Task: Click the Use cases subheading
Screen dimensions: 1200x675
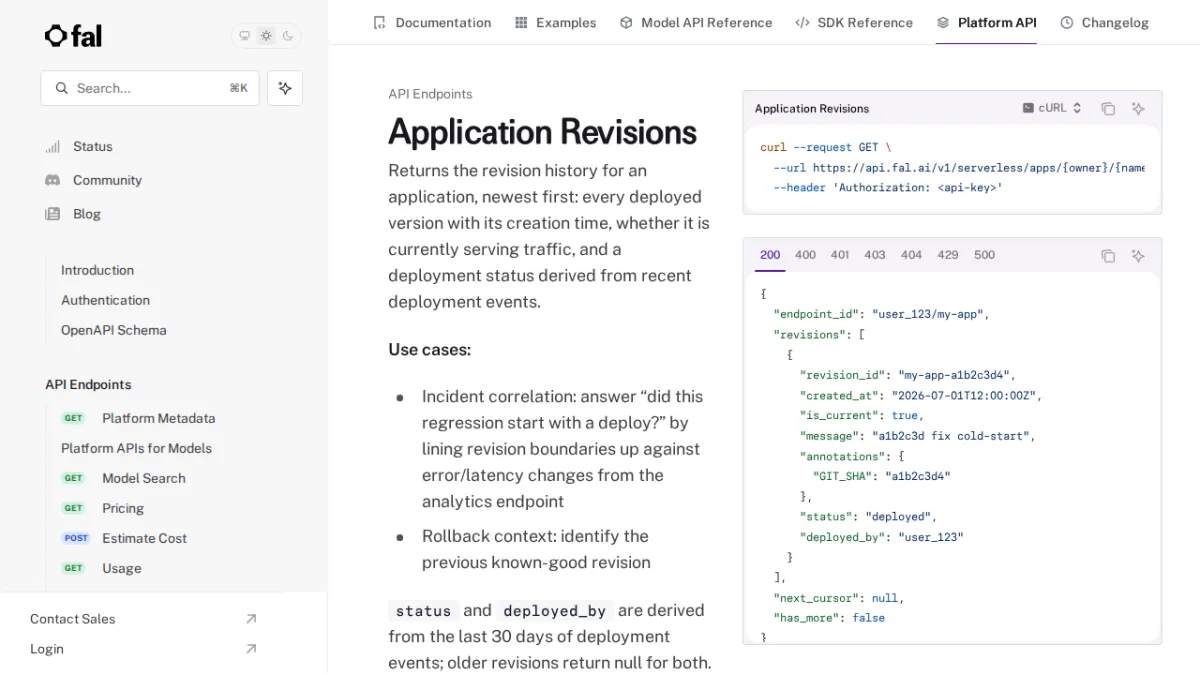Action: (430, 350)
